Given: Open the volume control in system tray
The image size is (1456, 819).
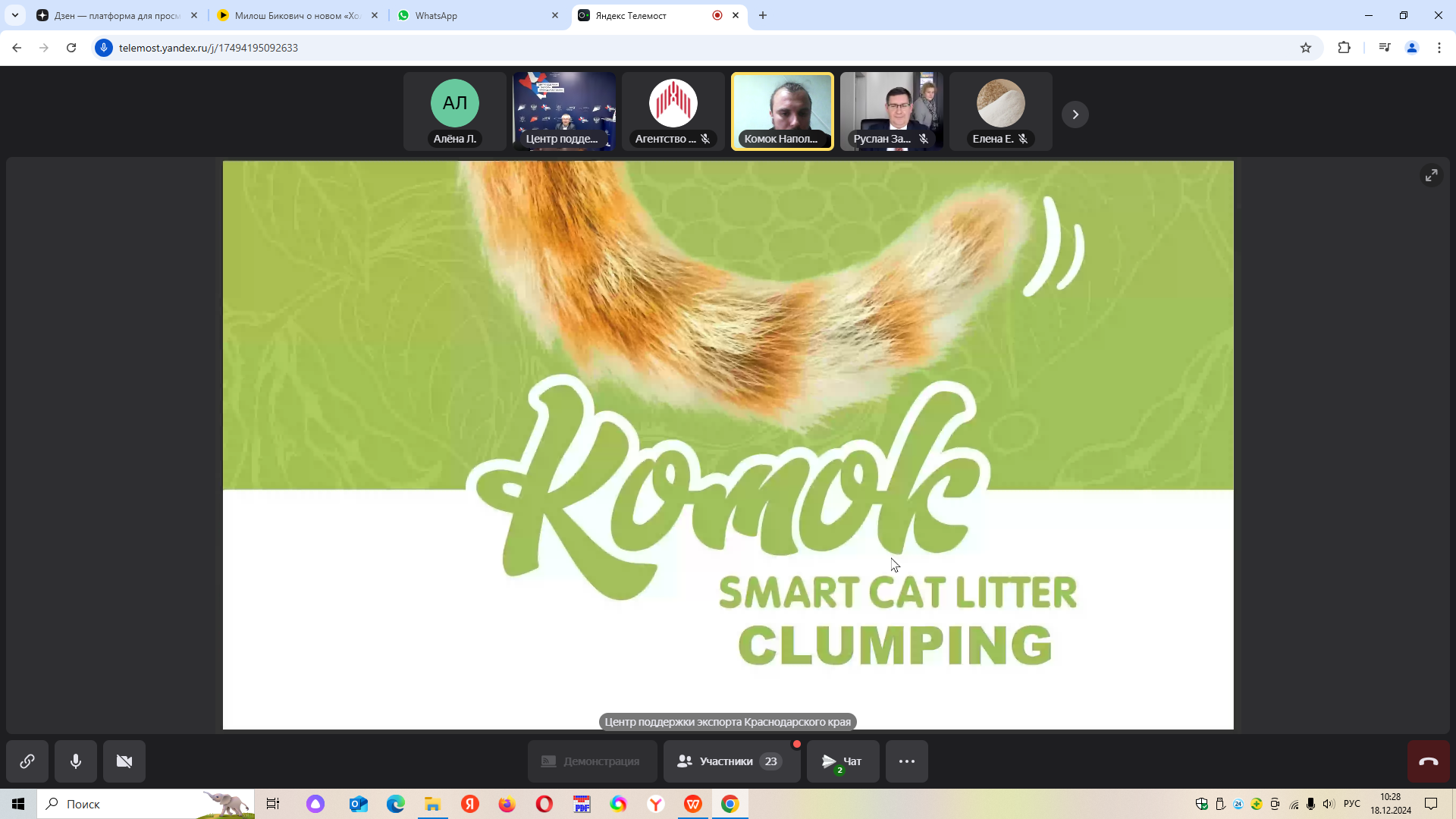Looking at the screenshot, I should coord(1329,804).
